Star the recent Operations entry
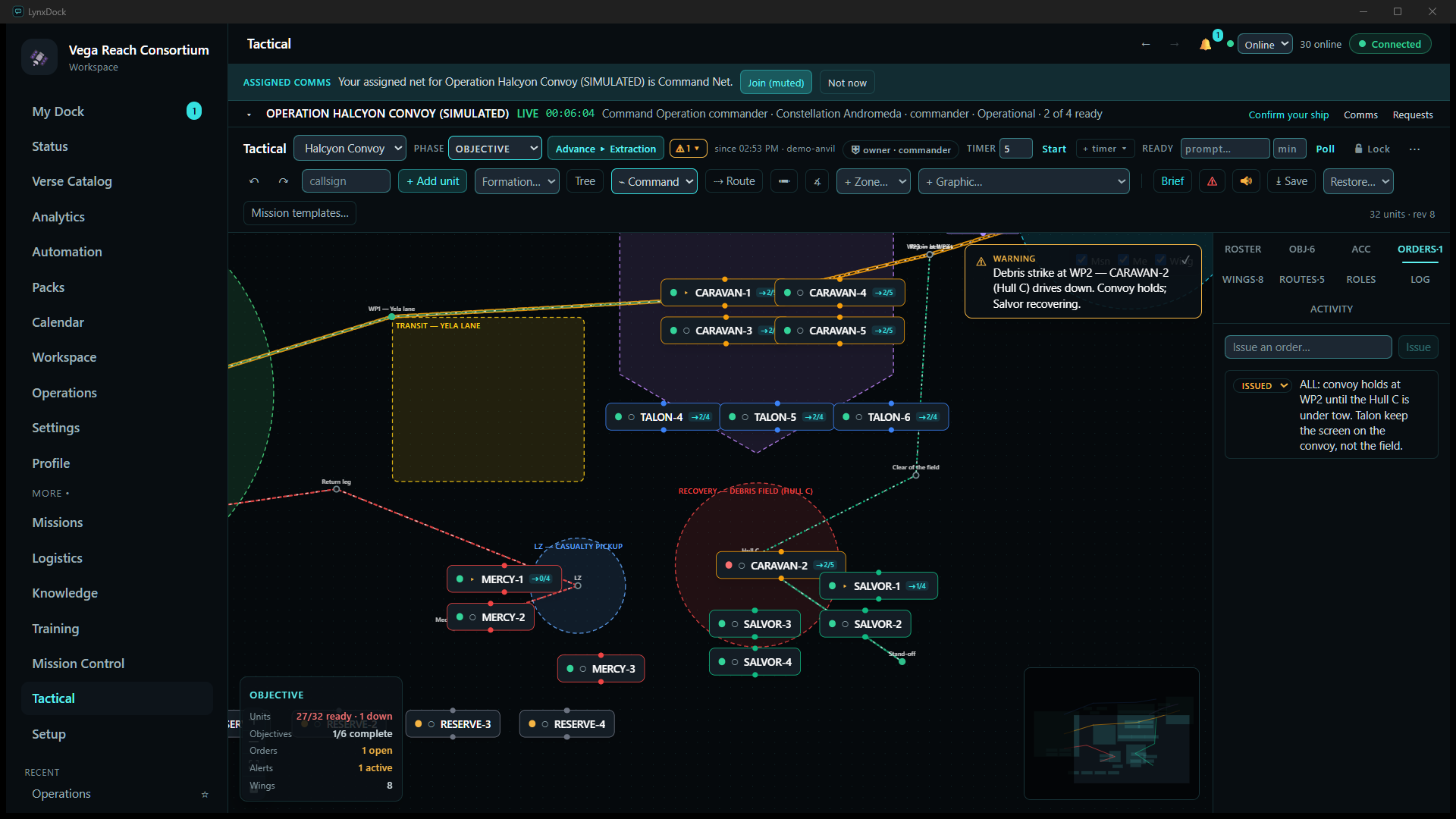The image size is (1456, 819). pyautogui.click(x=205, y=794)
